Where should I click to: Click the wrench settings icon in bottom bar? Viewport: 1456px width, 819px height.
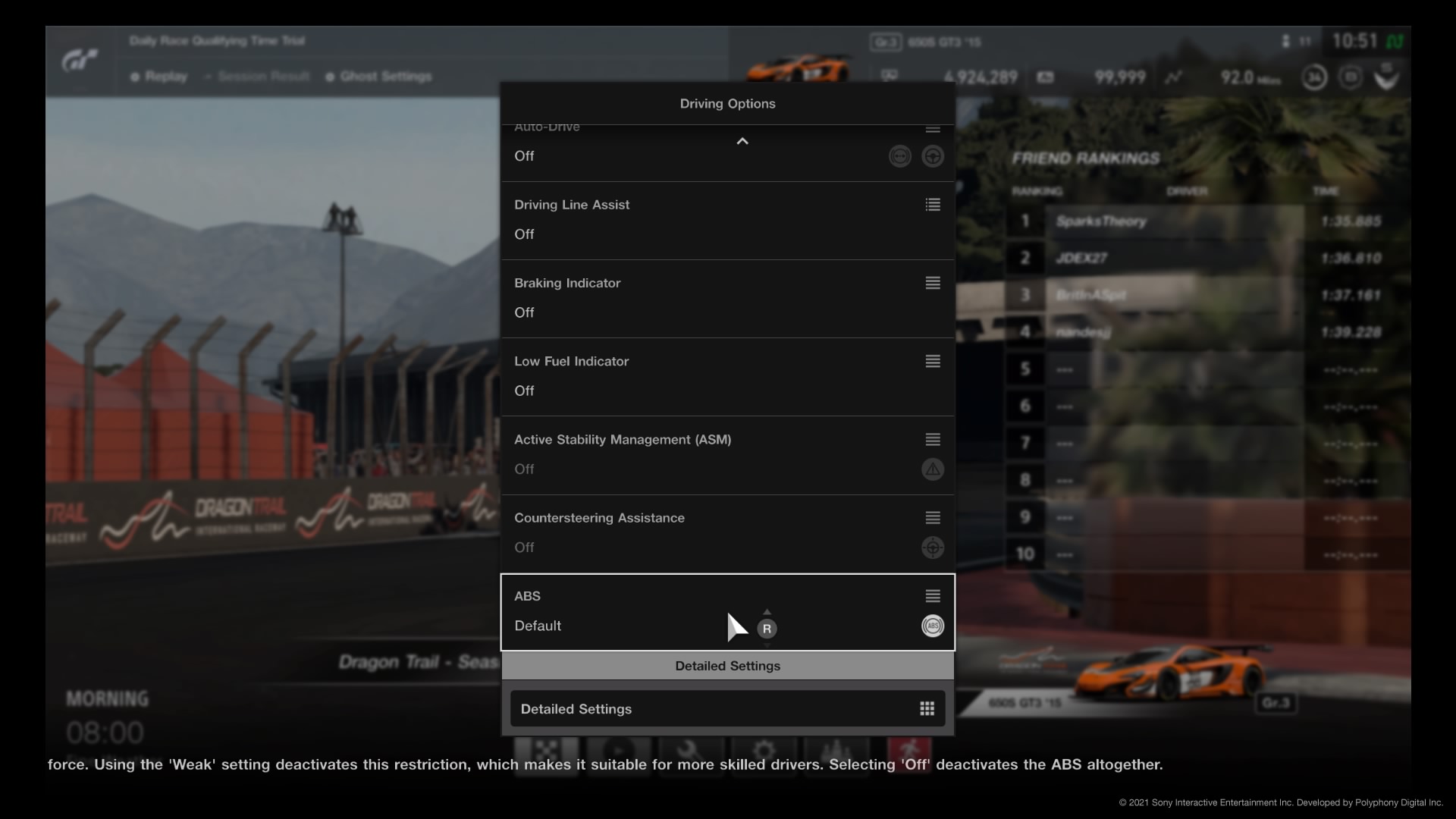pos(690,751)
